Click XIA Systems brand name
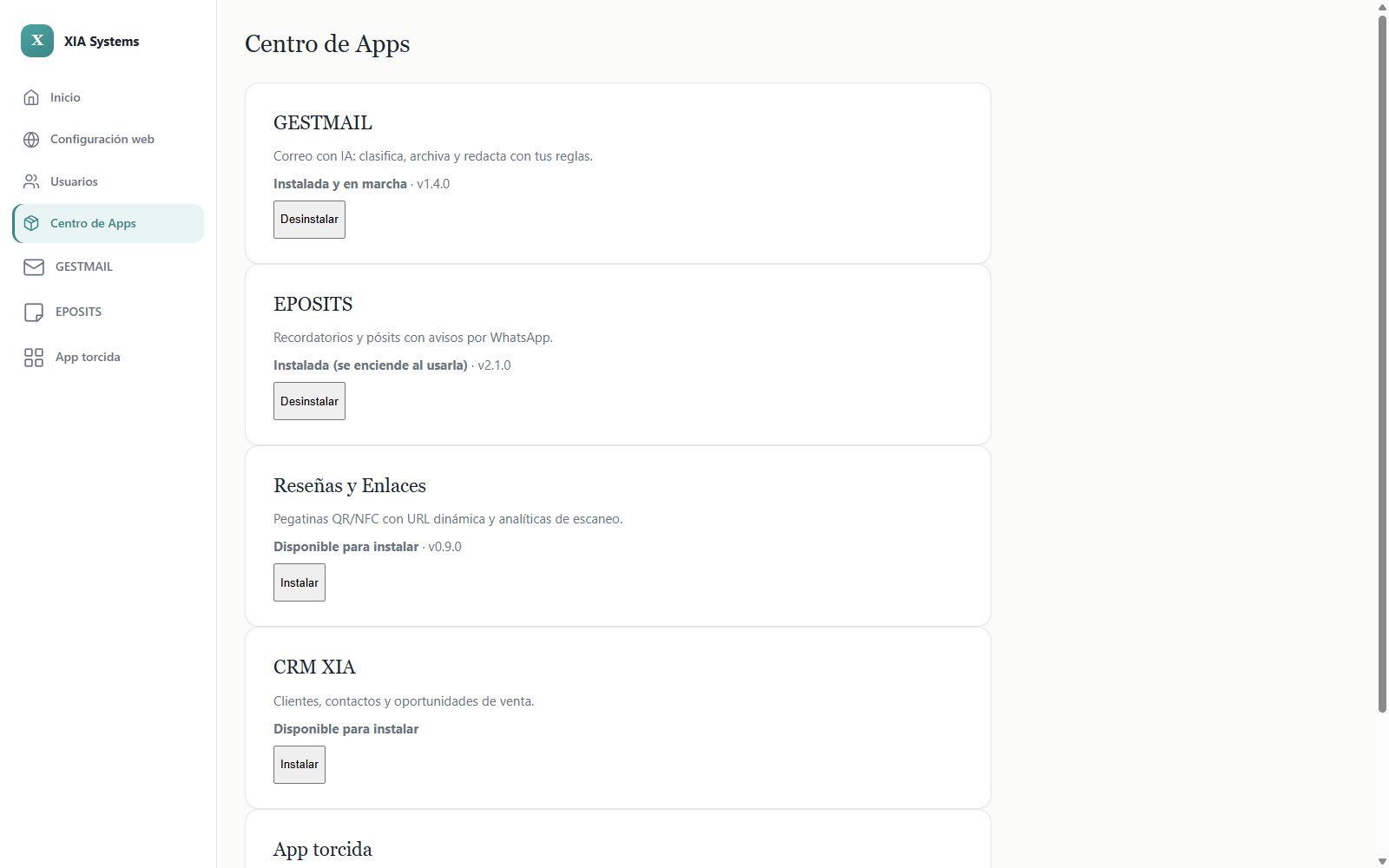1389x868 pixels. coord(102,42)
